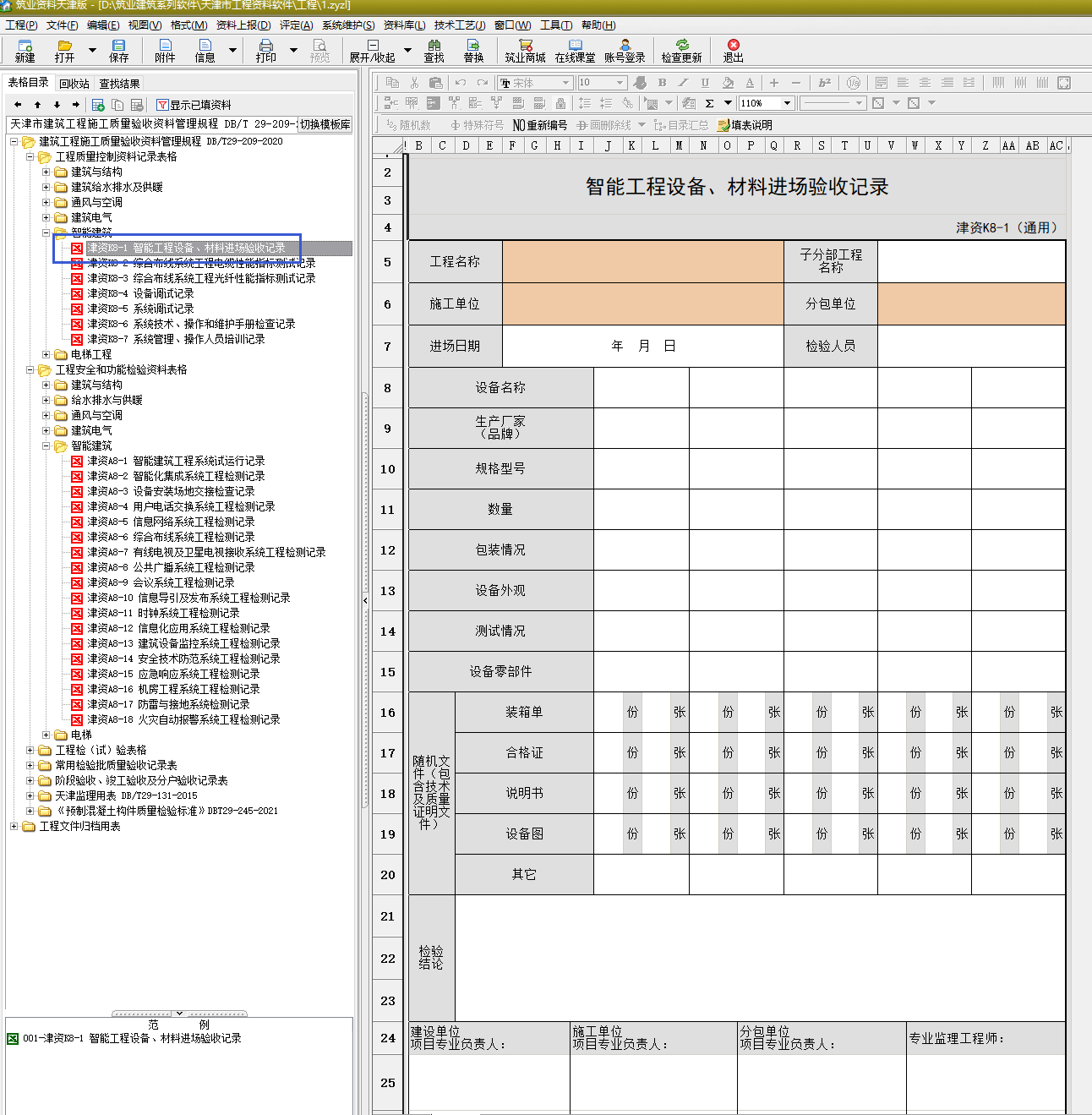Click the Underline formatting icon
The width and height of the screenshot is (1092, 1115).
[x=705, y=83]
